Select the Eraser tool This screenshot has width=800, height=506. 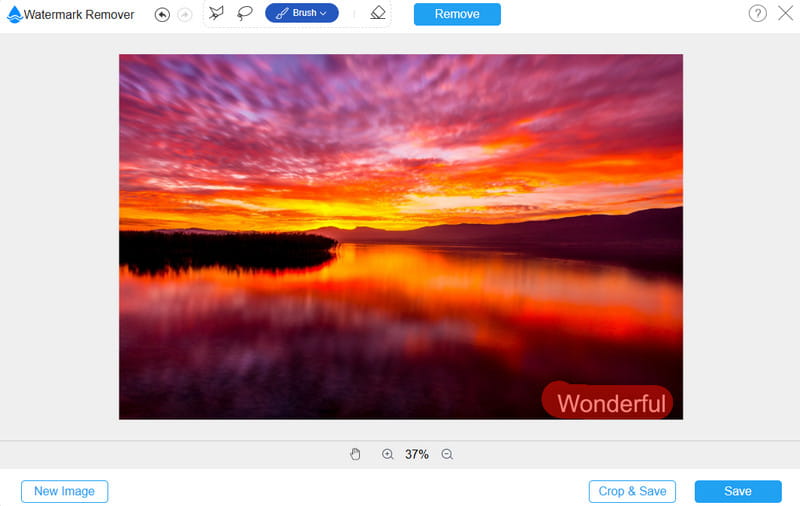pos(377,13)
